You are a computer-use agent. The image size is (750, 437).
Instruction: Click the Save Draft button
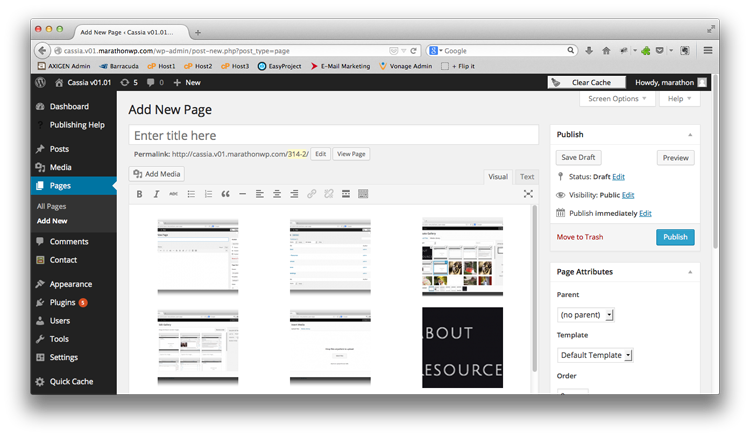point(578,158)
